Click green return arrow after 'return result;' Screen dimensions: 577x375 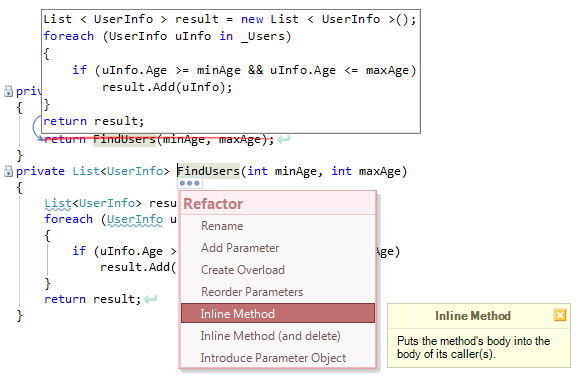click(x=150, y=299)
